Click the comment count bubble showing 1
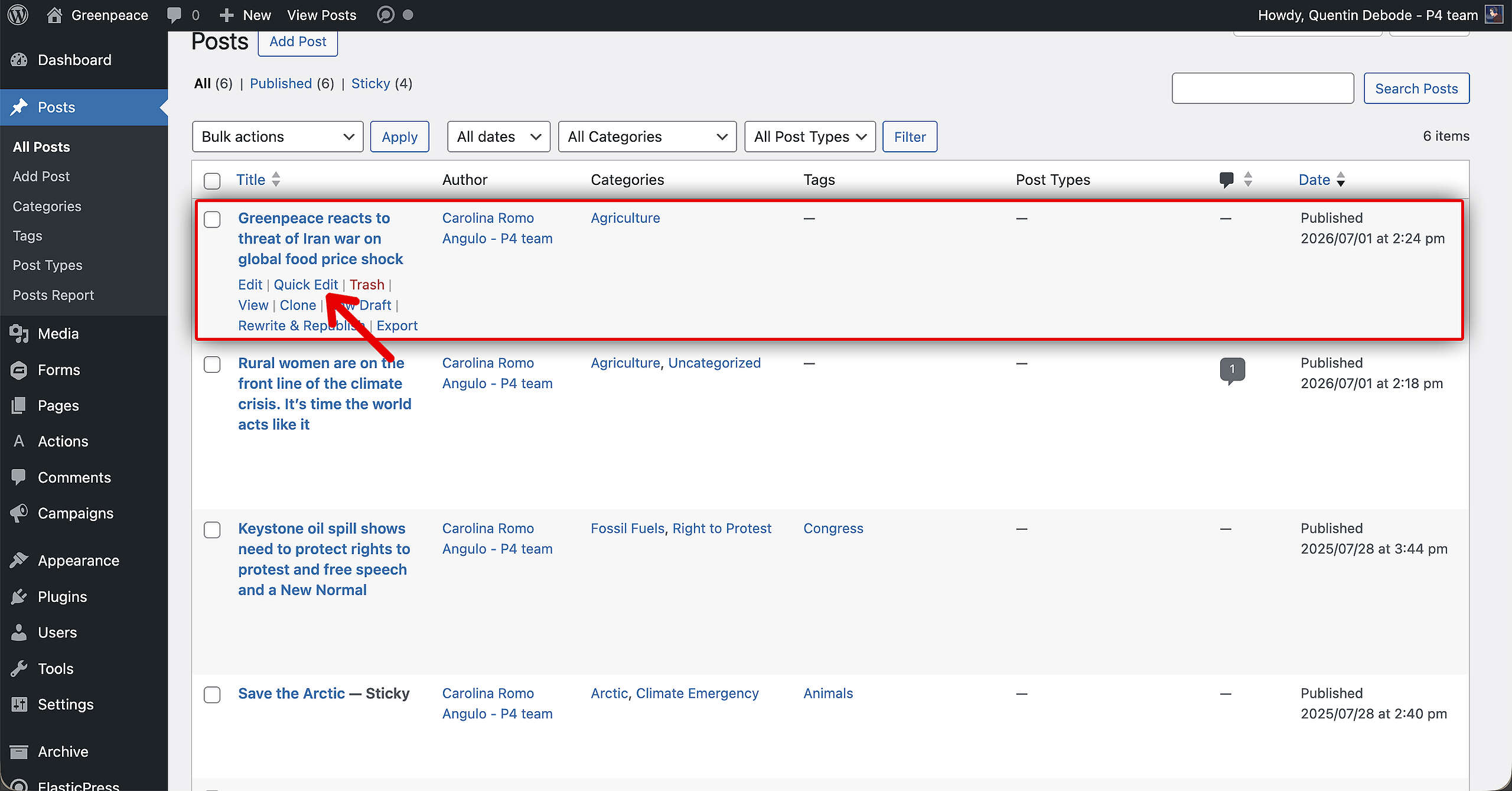The image size is (1512, 791). coord(1232,370)
